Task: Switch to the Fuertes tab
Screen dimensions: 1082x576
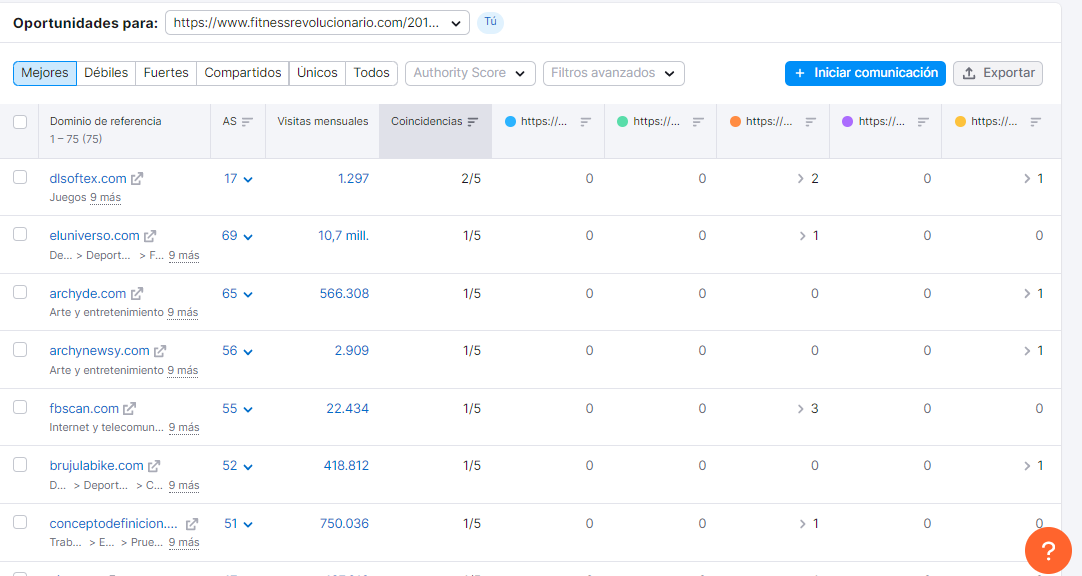Action: point(166,73)
